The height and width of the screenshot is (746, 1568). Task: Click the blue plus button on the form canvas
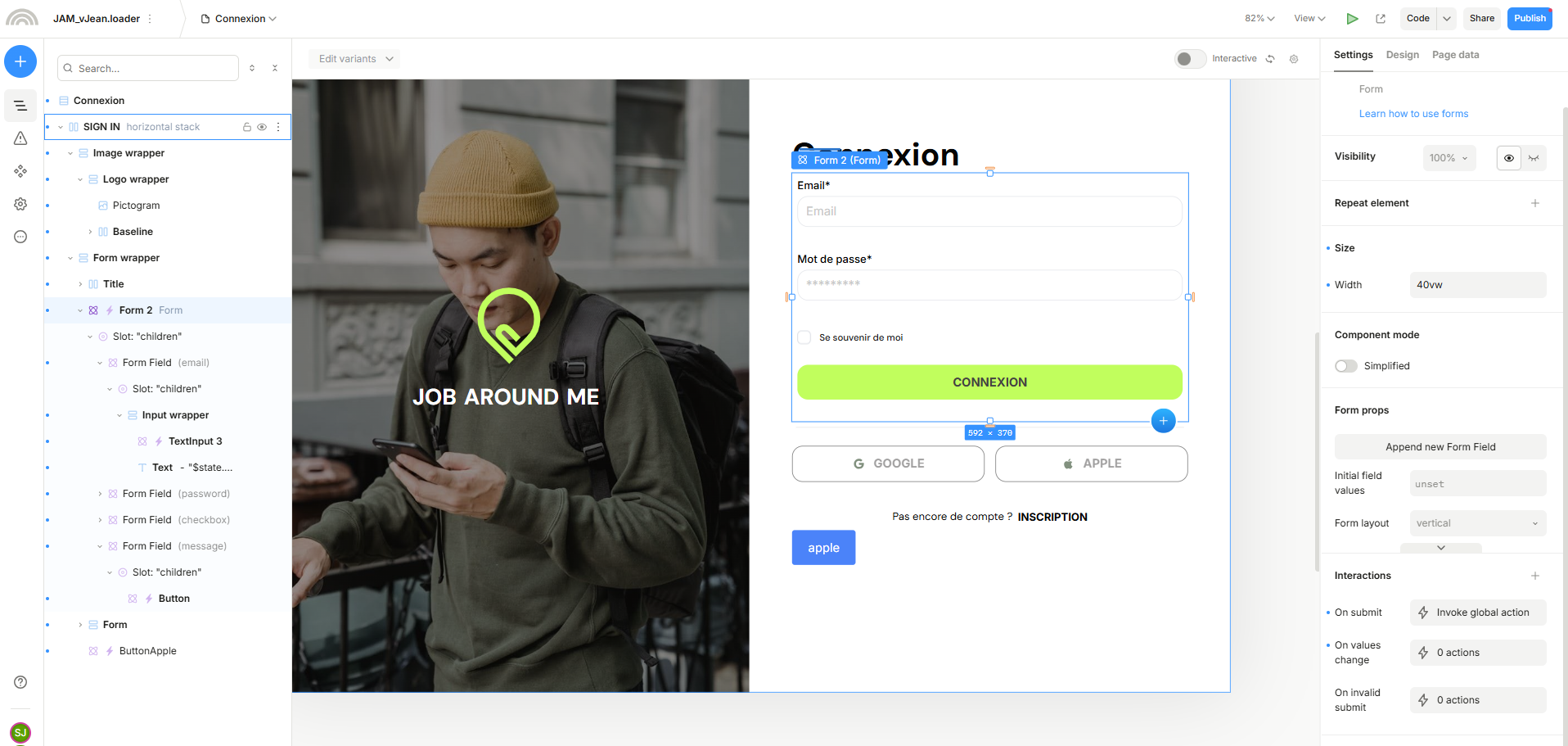pos(1163,421)
